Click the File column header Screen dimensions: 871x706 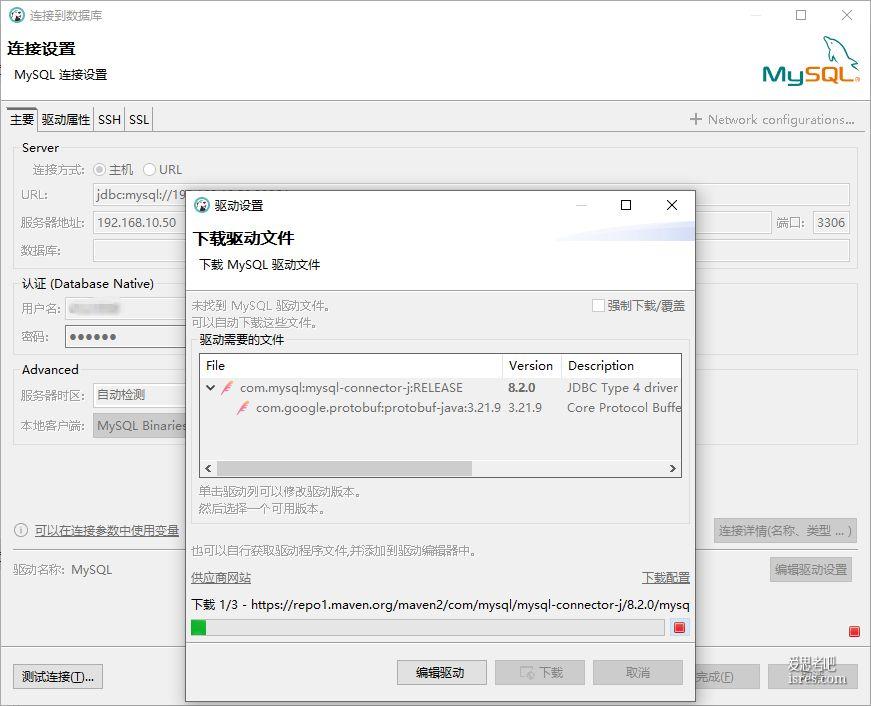tap(351, 365)
